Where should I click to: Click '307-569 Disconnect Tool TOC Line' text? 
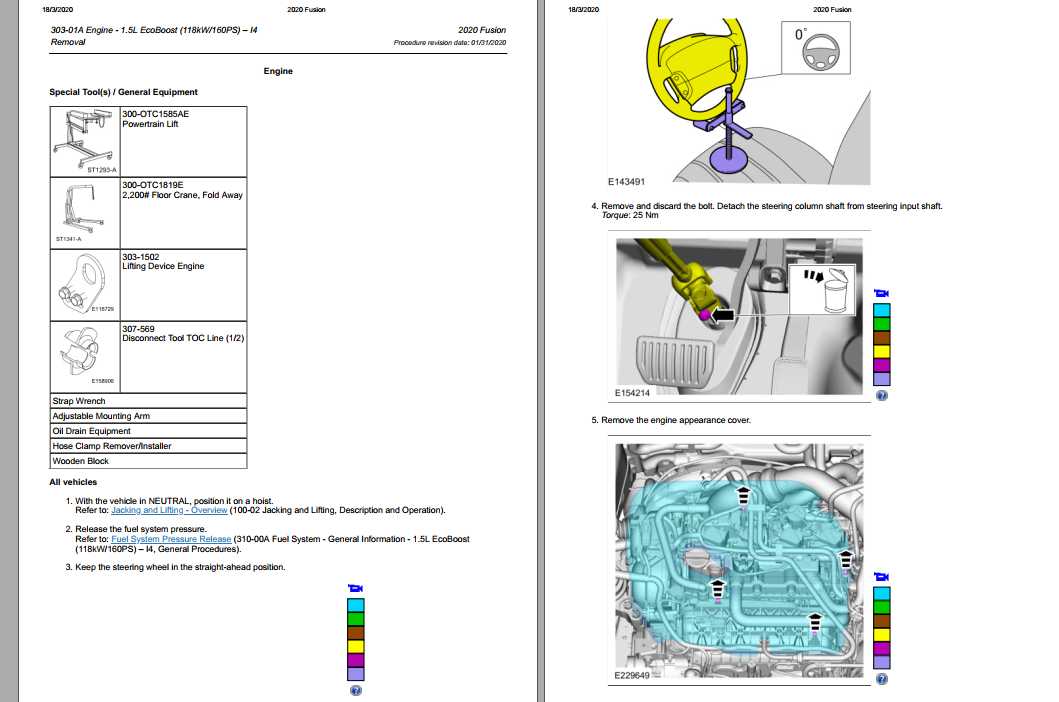tap(183, 334)
